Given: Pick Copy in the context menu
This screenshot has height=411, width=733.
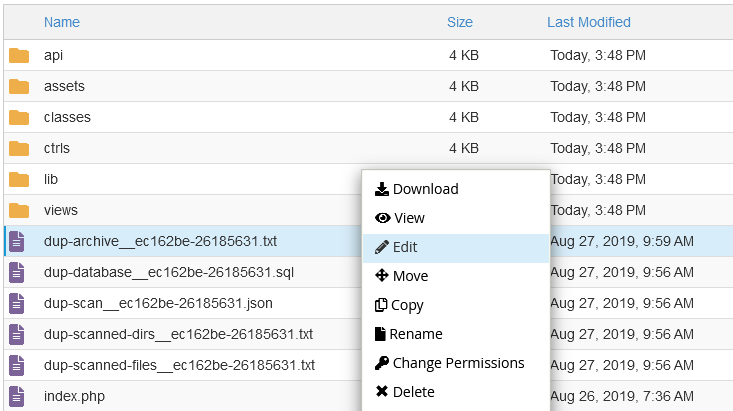Looking at the screenshot, I should (x=408, y=305).
